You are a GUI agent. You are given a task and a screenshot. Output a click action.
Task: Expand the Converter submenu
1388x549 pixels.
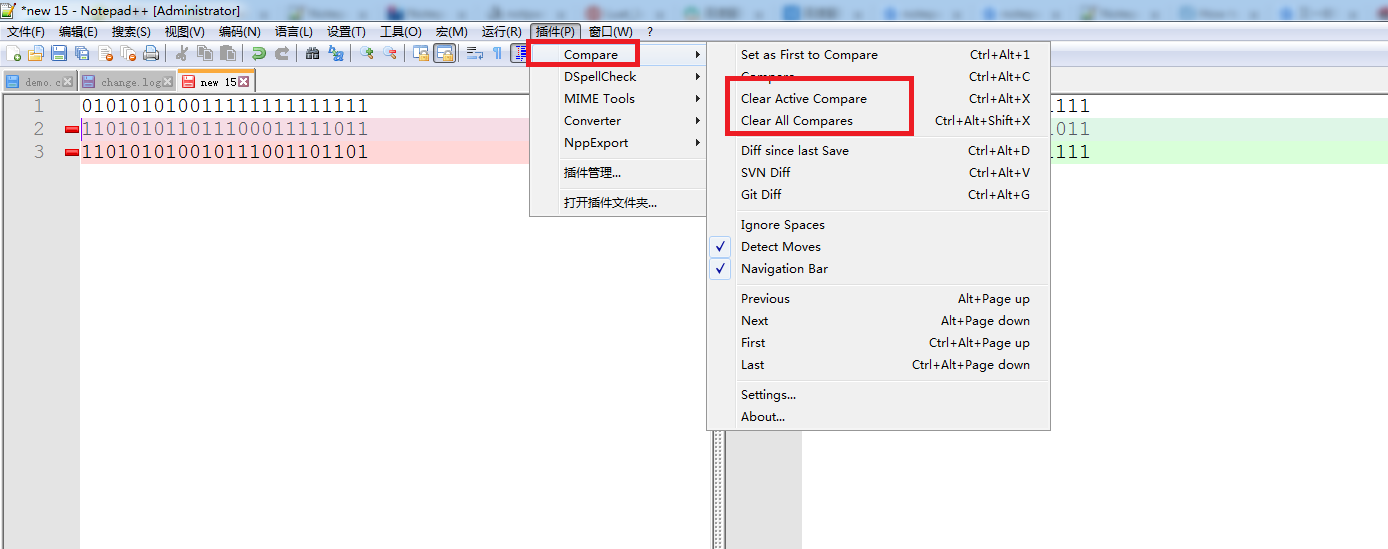(618, 121)
